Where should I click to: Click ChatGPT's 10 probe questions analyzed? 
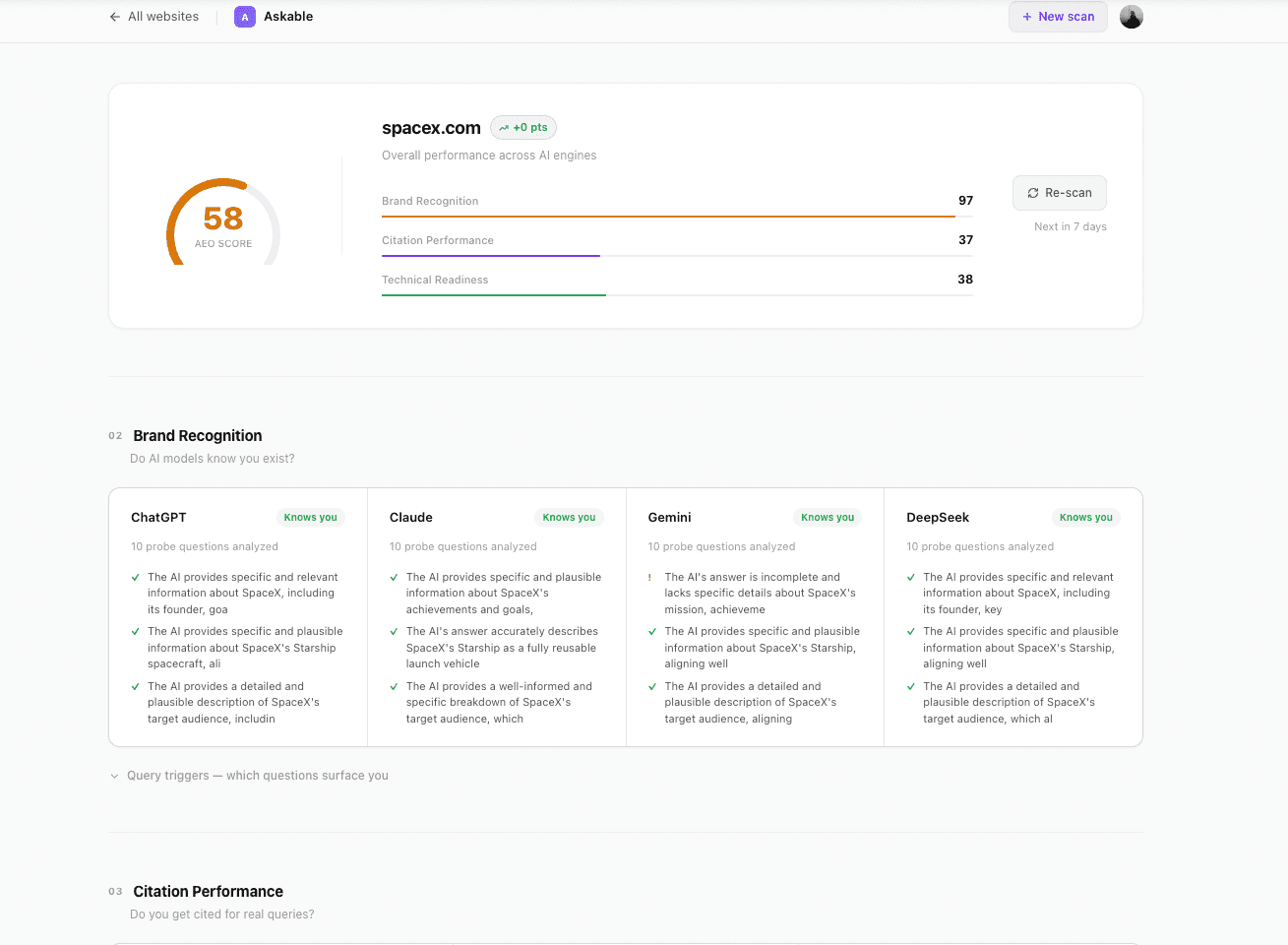(205, 546)
